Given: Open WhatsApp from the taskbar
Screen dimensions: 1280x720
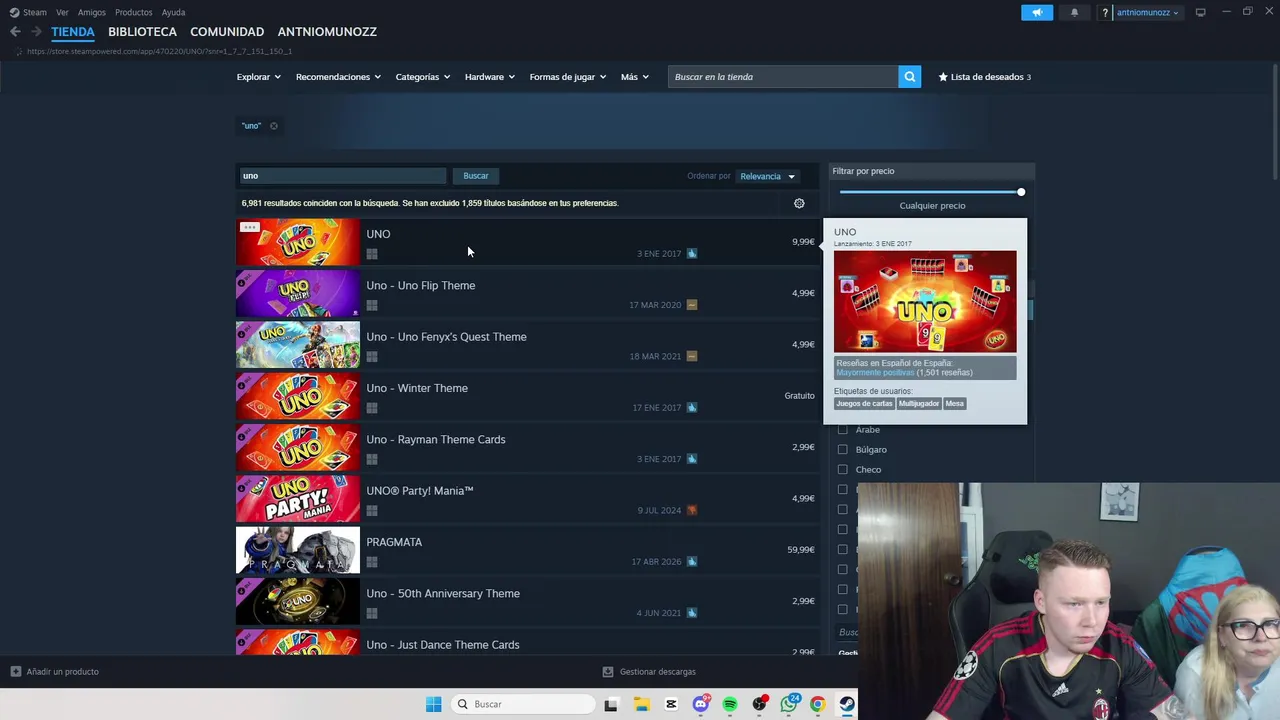Looking at the screenshot, I should [789, 704].
